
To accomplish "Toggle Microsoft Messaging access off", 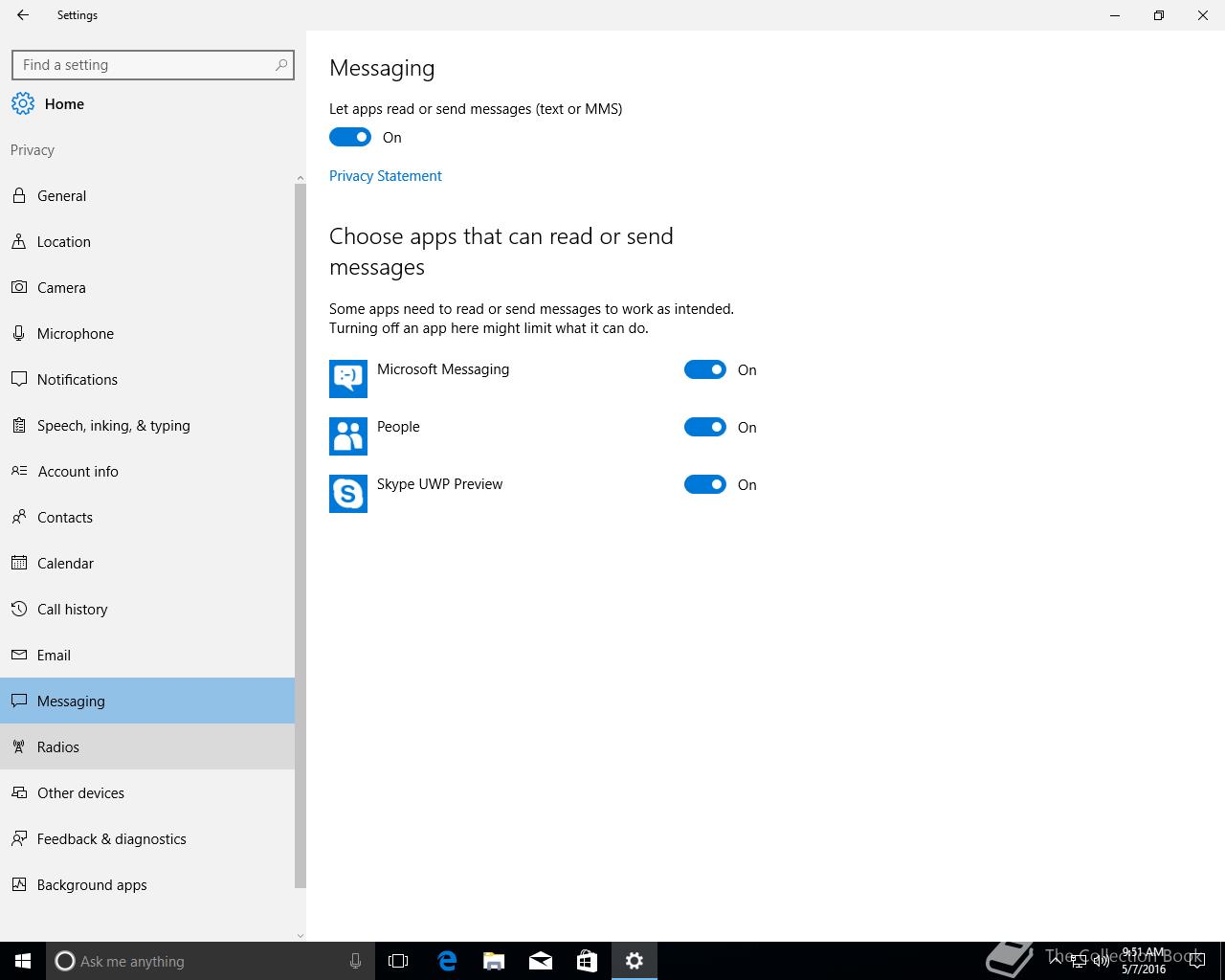I will pos(705,369).
